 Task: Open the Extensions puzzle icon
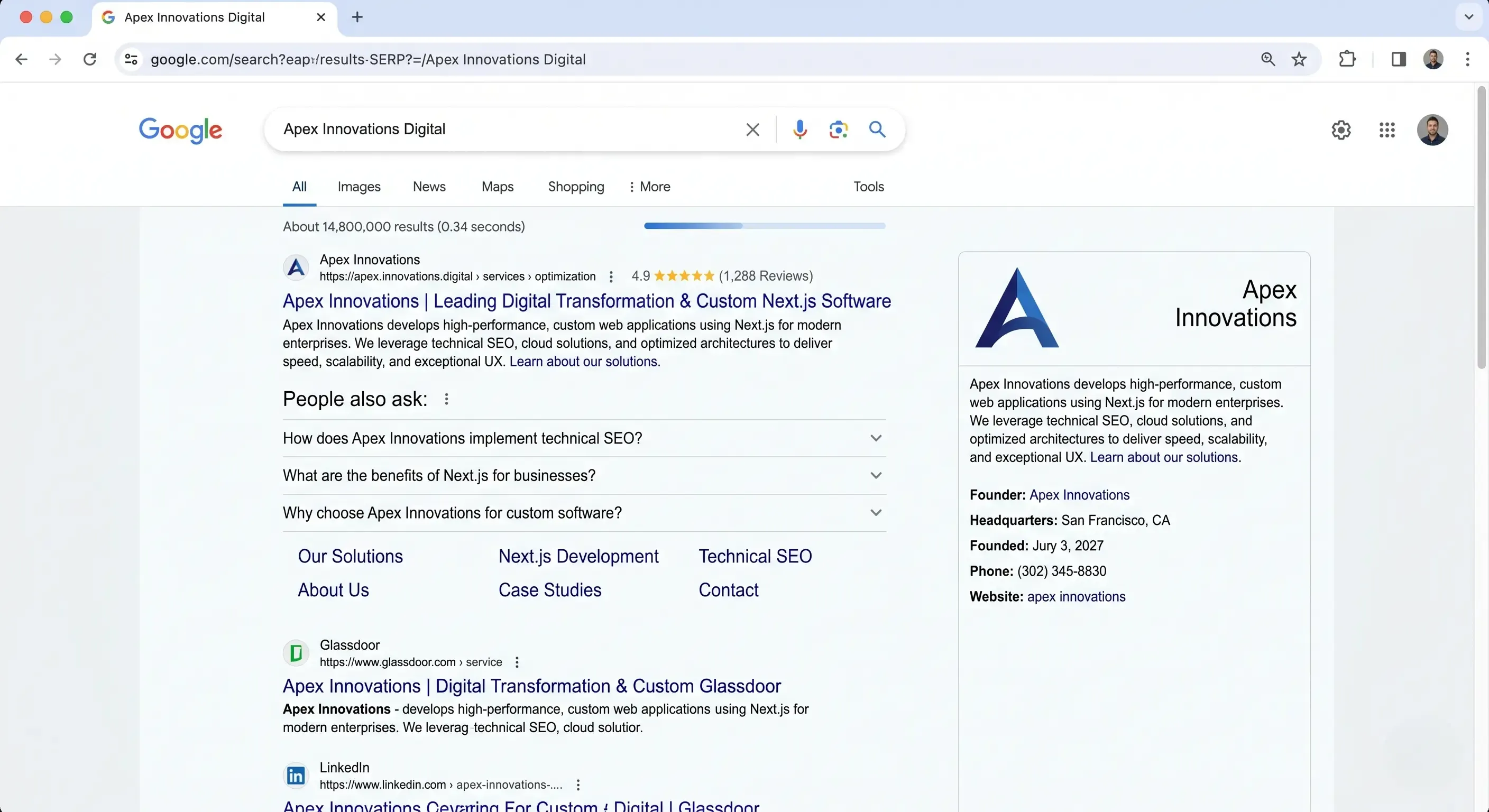click(1347, 59)
